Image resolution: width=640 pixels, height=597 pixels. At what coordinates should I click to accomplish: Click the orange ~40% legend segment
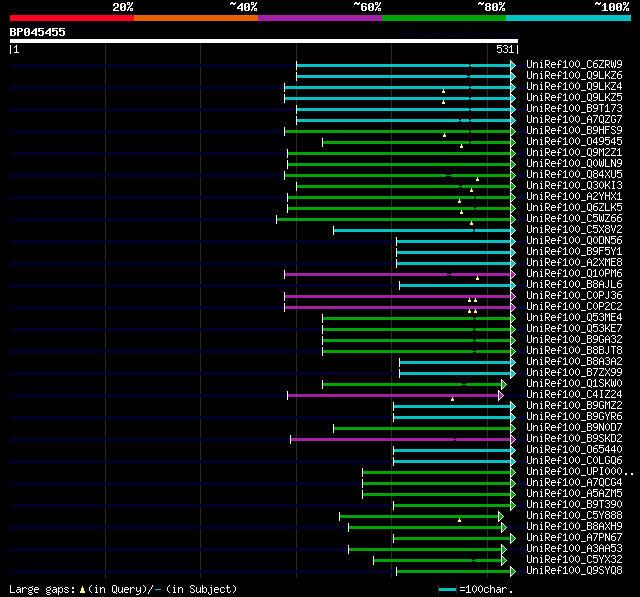(x=196, y=18)
